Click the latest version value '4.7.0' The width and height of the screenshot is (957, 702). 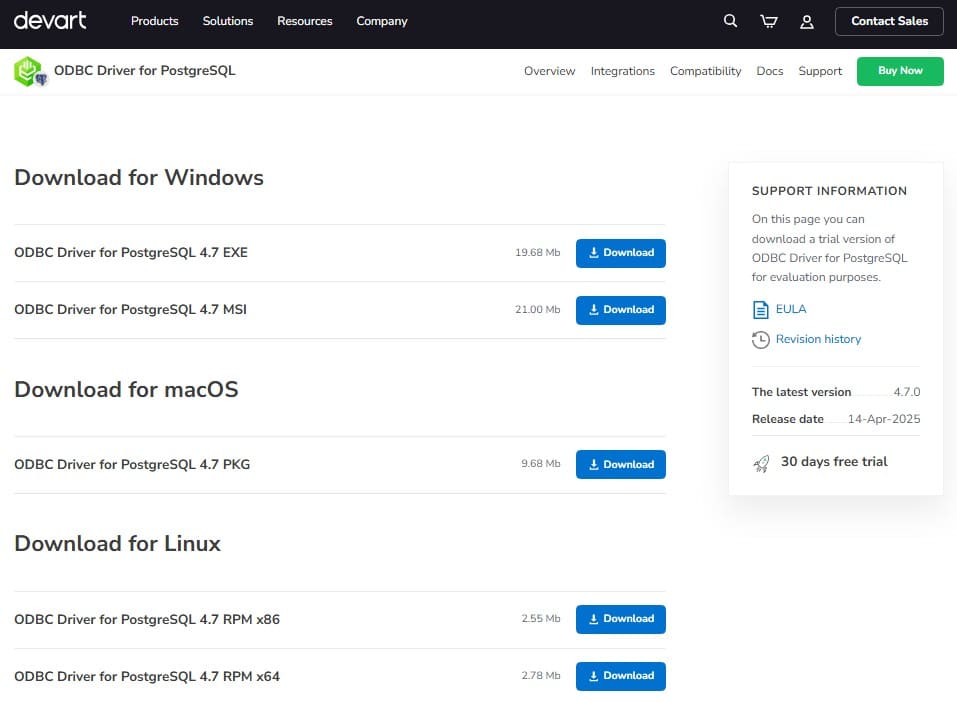pyautogui.click(x=906, y=392)
